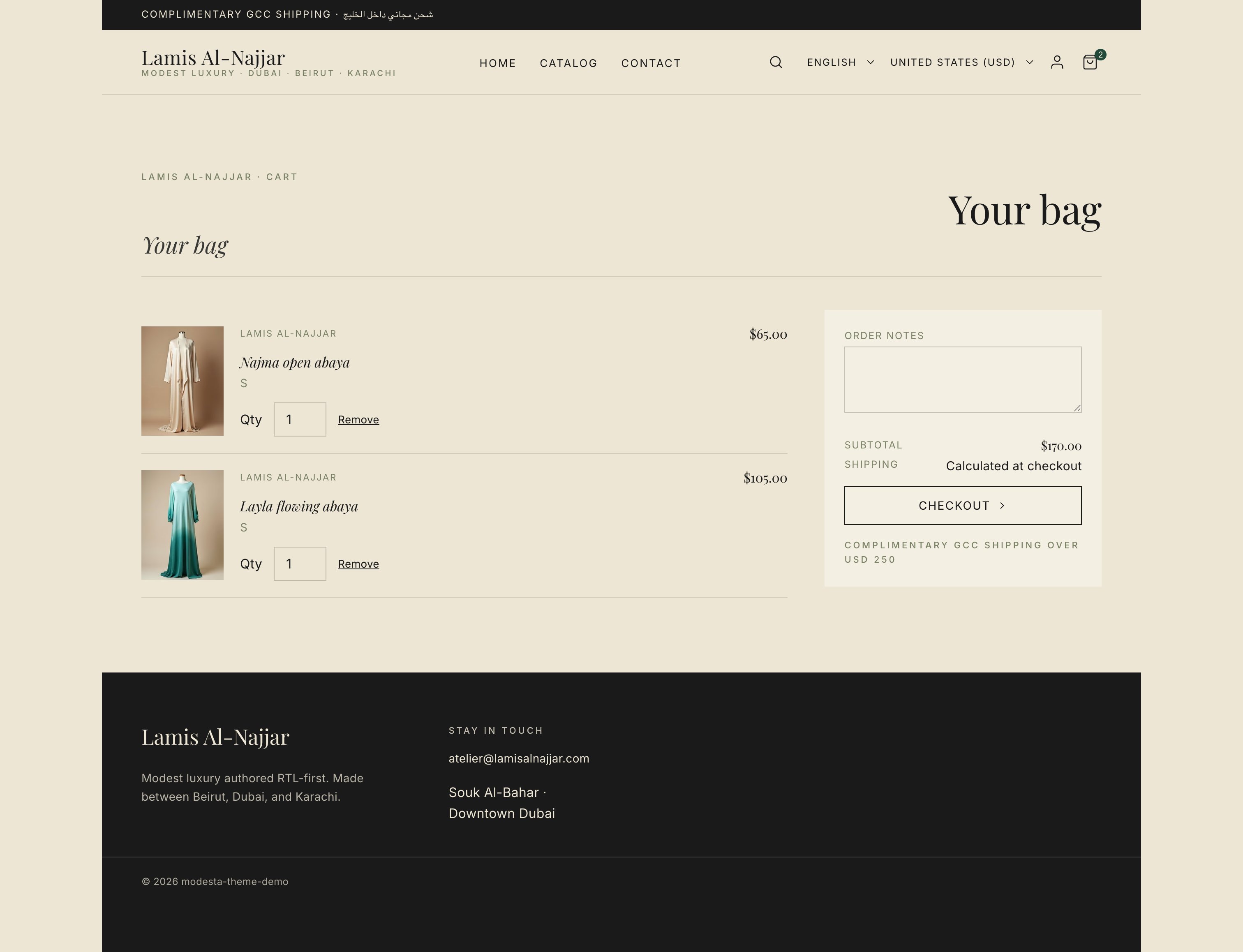Image resolution: width=1243 pixels, height=952 pixels.
Task: Click the Order Notes text area
Action: tap(963, 380)
